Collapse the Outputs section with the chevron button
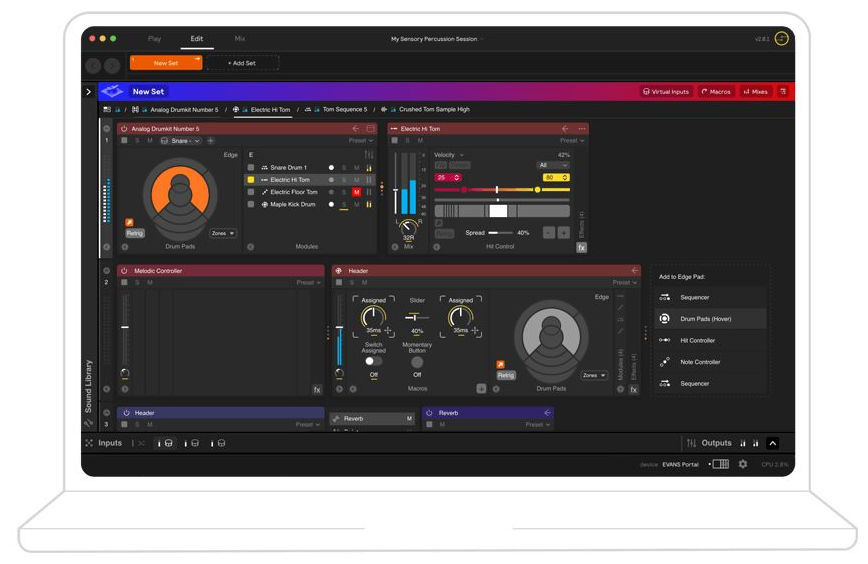The image size is (868, 564). [x=772, y=443]
